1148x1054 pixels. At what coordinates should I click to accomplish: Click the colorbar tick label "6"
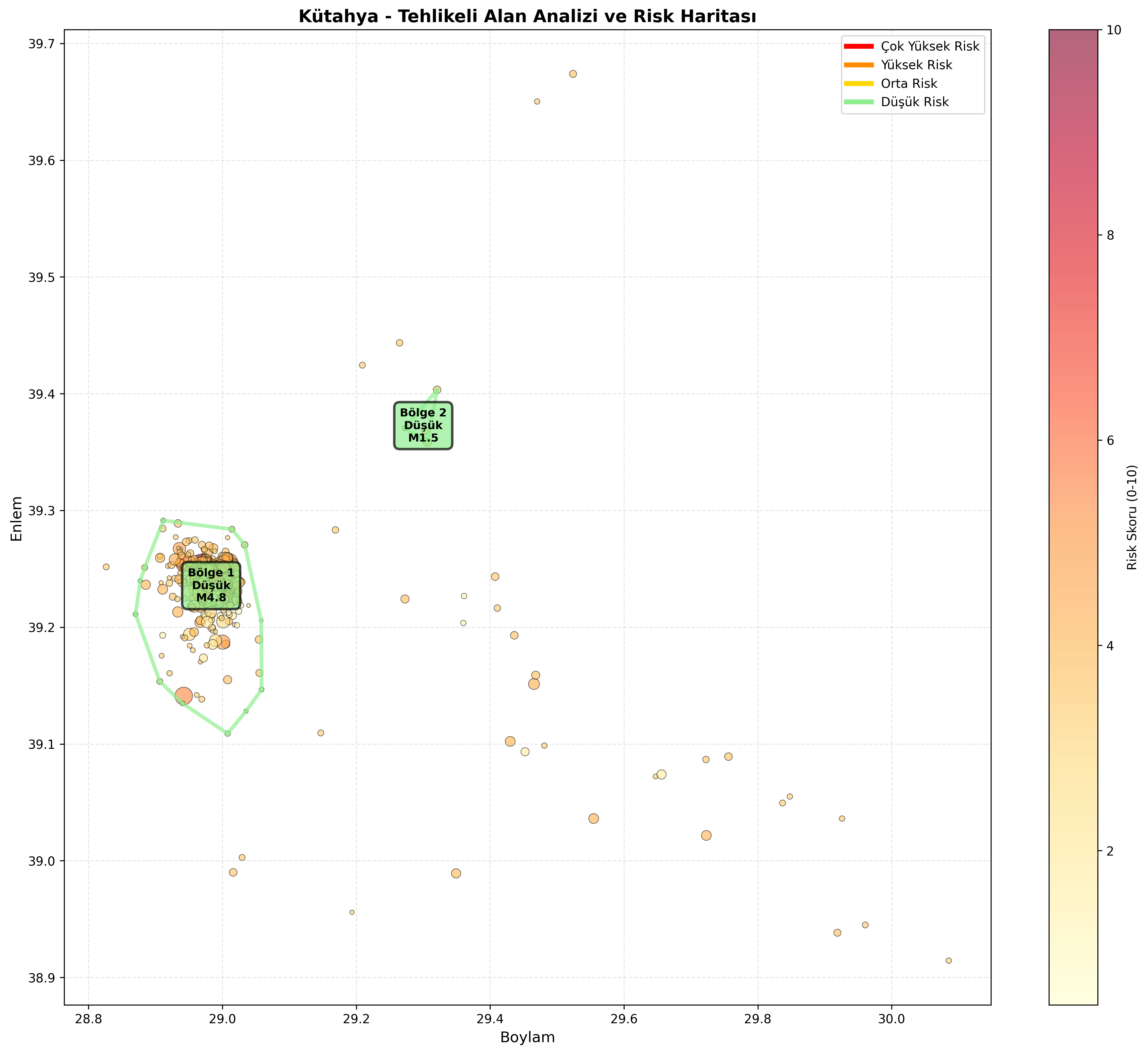click(1110, 440)
